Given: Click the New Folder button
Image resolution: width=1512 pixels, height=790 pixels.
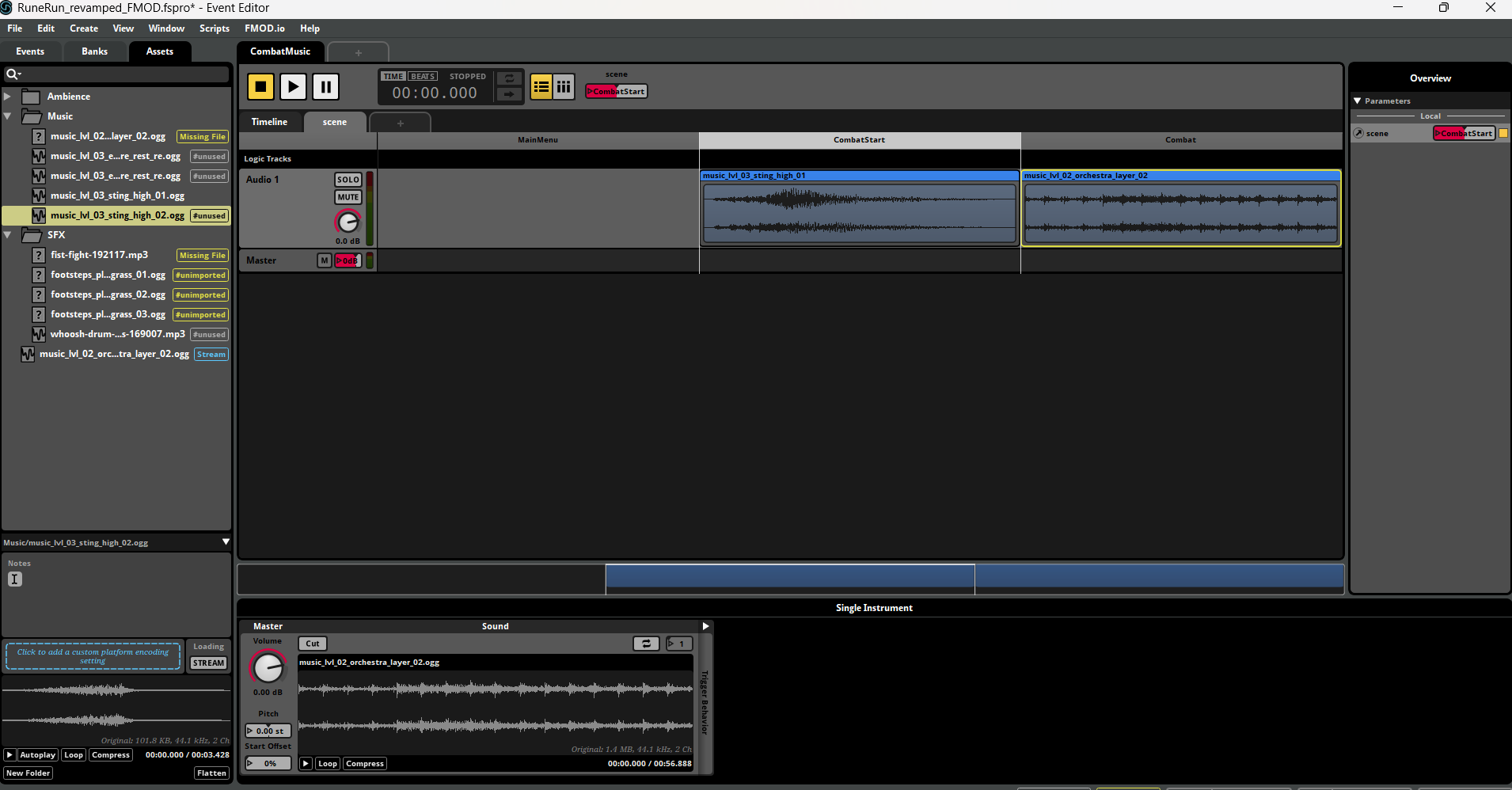Looking at the screenshot, I should click(28, 773).
